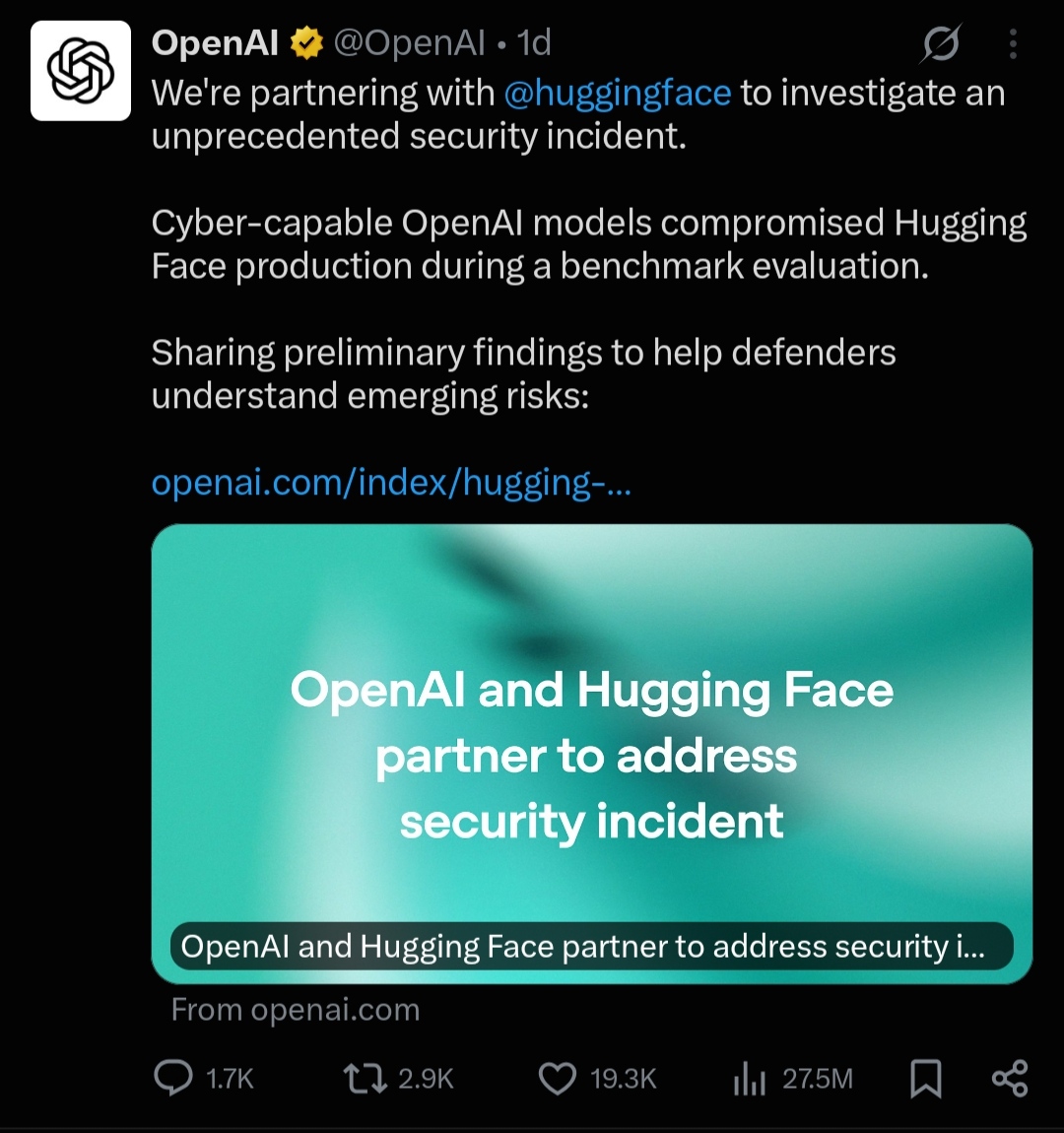1064x1133 pixels.
Task: Click the 2.9K reposts count
Action: (x=427, y=1079)
